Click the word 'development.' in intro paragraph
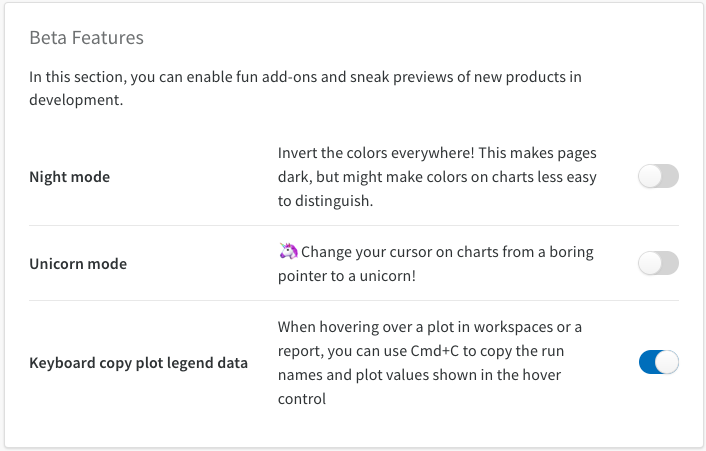Screen dimensions: 706x451 click(x=76, y=101)
